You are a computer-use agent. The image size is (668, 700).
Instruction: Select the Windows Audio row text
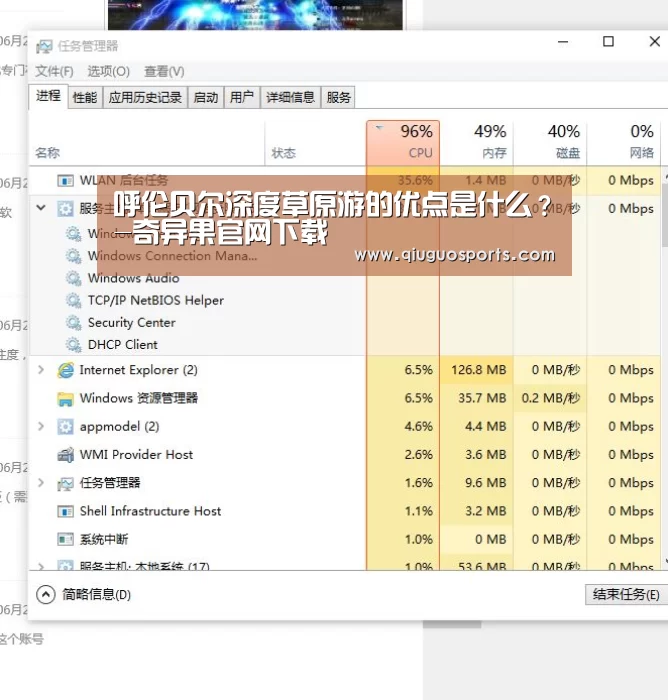134,278
